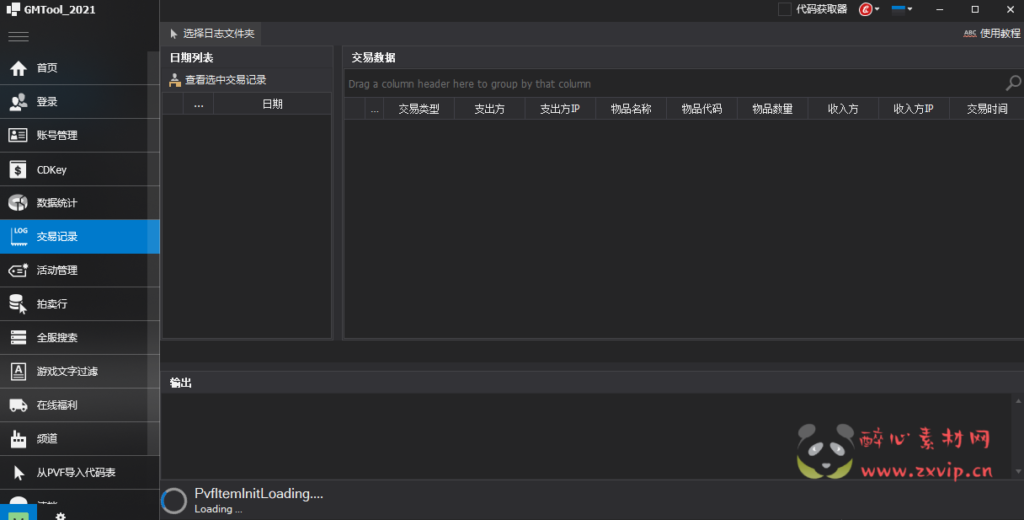The height and width of the screenshot is (520, 1024).
Task: Sort by 物品数量 column header
Action: (773, 109)
